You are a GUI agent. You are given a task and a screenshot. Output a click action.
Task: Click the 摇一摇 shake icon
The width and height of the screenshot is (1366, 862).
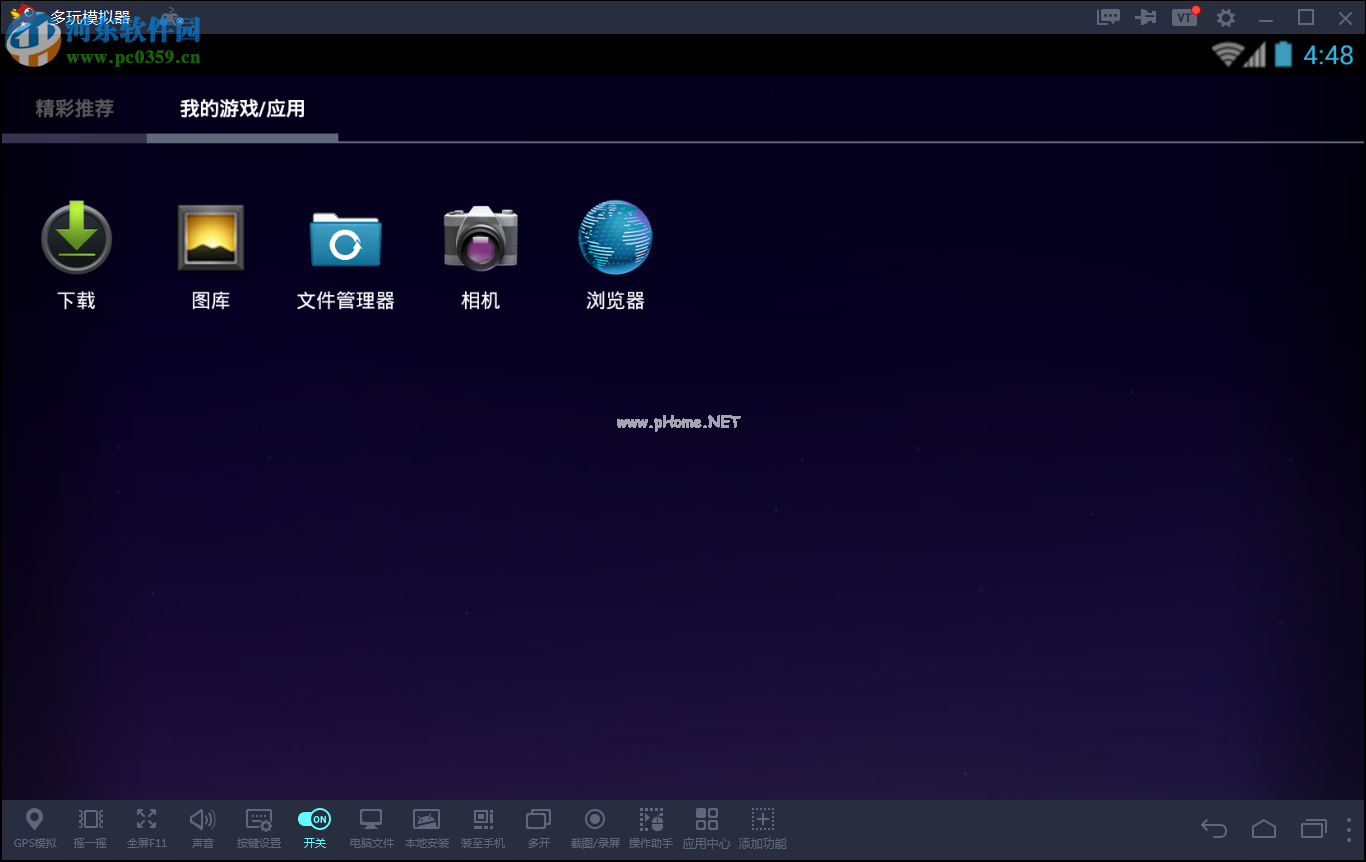pos(90,827)
